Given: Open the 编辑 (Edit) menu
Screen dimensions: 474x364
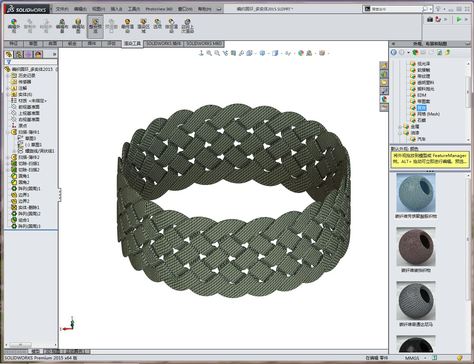Looking at the screenshot, I should click(80, 9).
